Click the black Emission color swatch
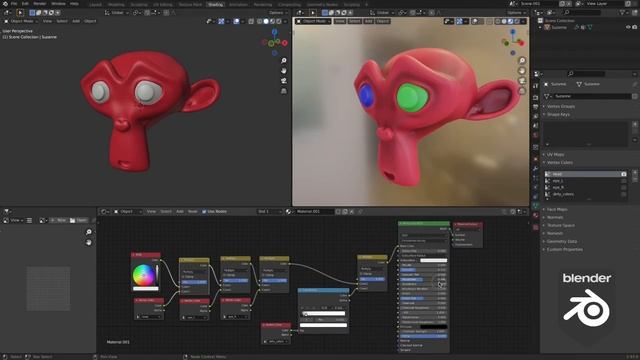The width and height of the screenshot is (640, 360). point(433,327)
